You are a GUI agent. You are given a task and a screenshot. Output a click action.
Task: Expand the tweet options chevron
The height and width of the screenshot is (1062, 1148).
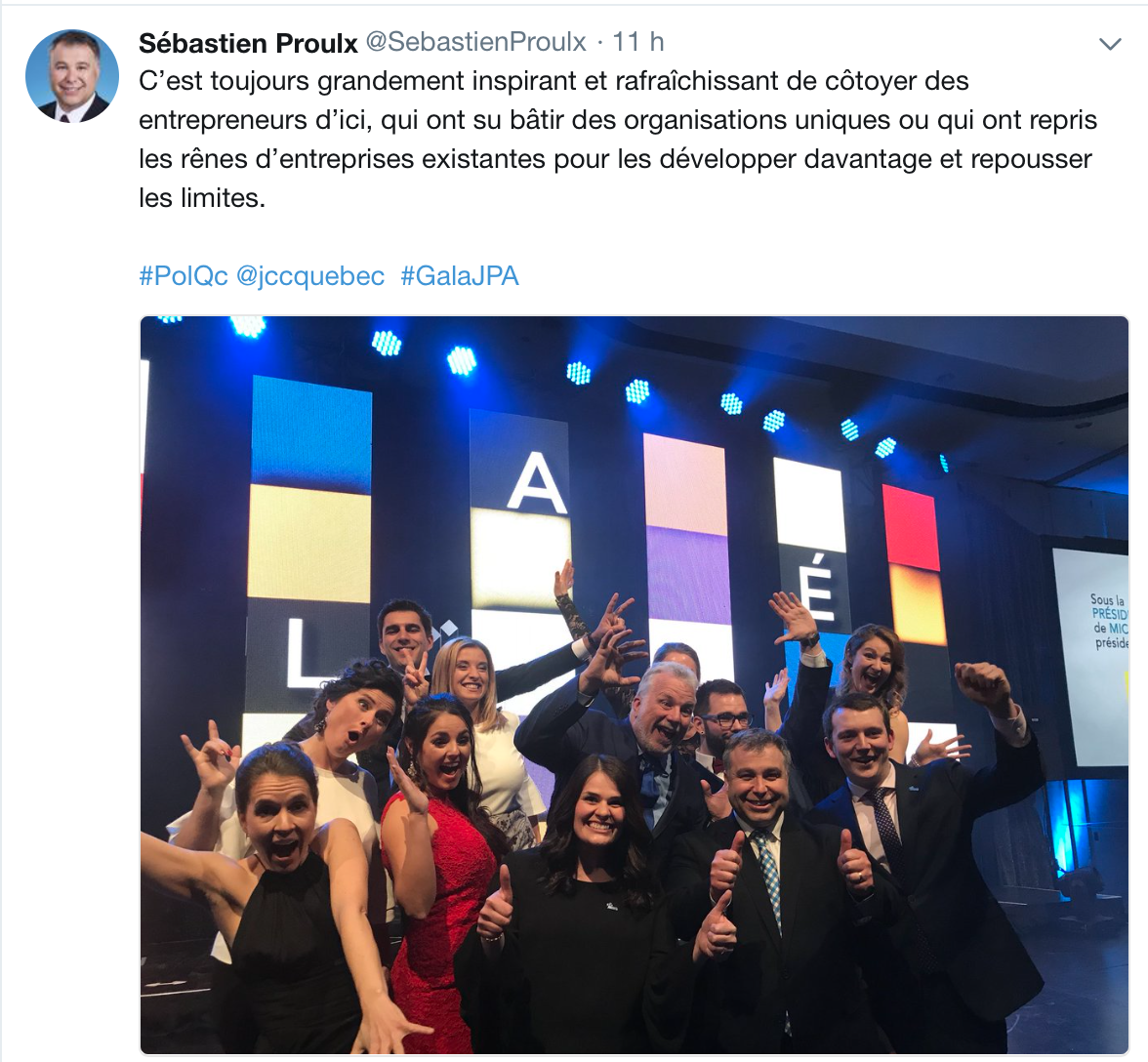[x=1110, y=45]
